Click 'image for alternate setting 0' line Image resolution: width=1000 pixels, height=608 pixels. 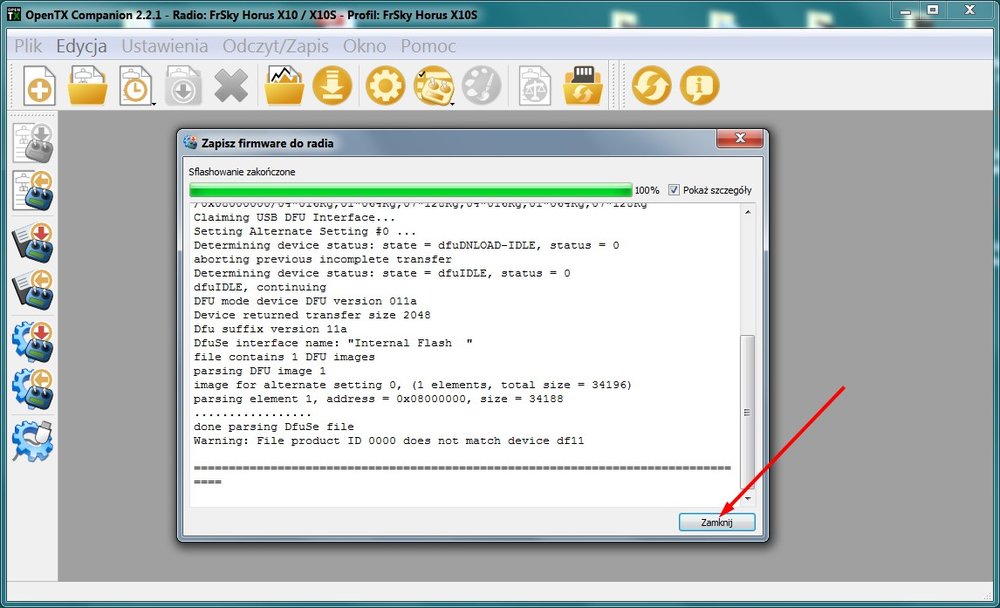(412, 385)
